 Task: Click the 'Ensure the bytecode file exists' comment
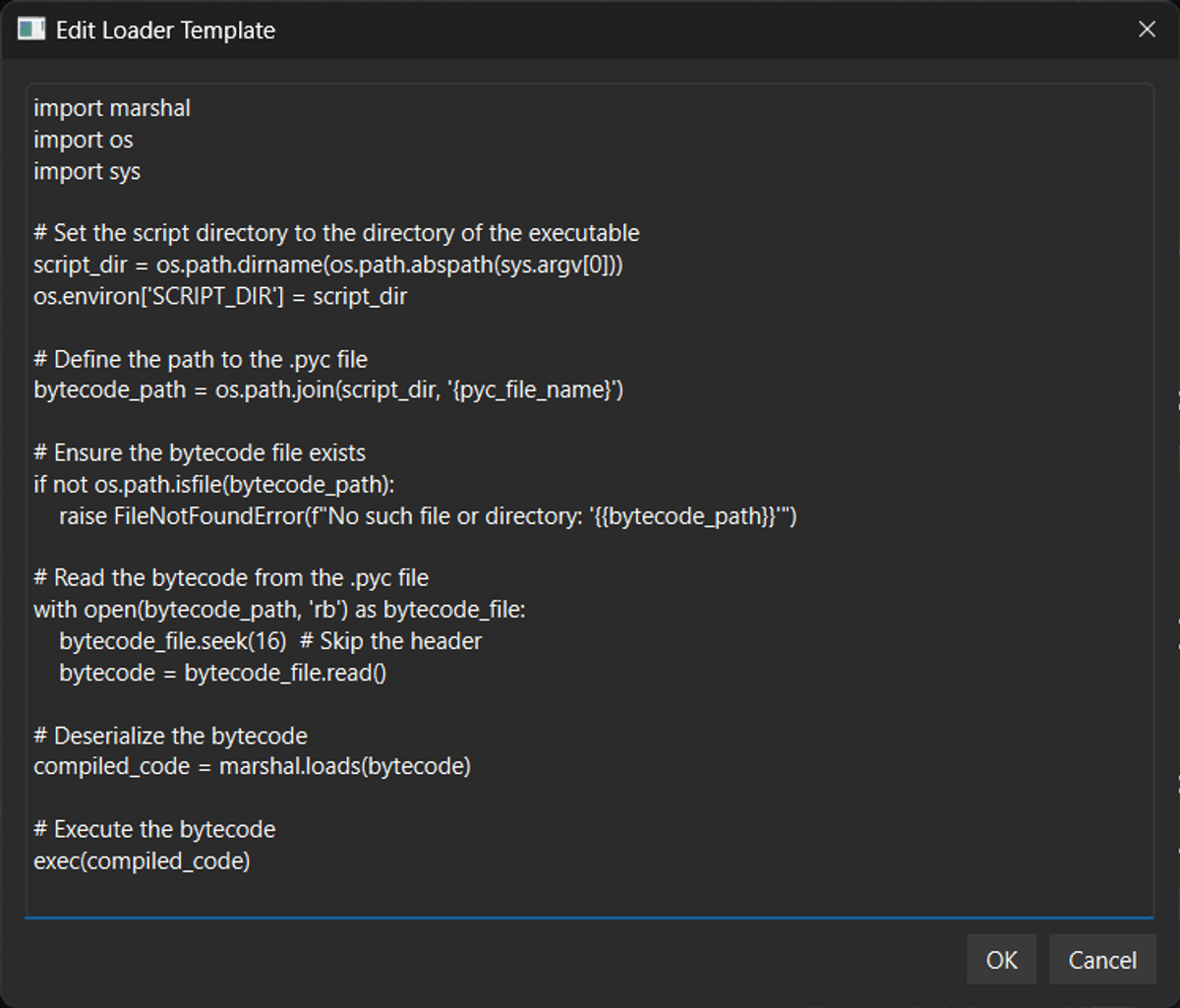(200, 453)
